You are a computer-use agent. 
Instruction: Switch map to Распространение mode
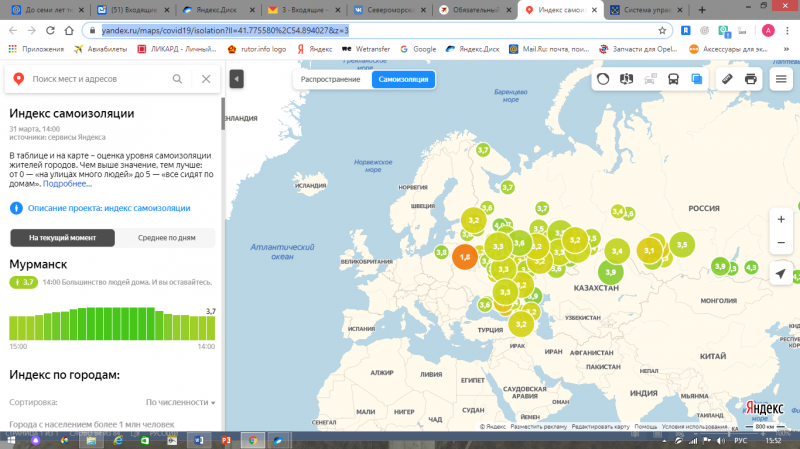pyautogui.click(x=331, y=79)
